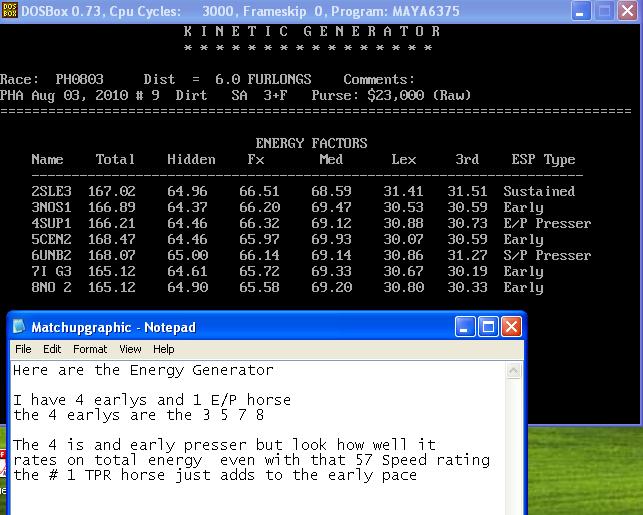The image size is (643, 515).
Task: Click horse name 6UNB2 in table
Action: click(51, 255)
